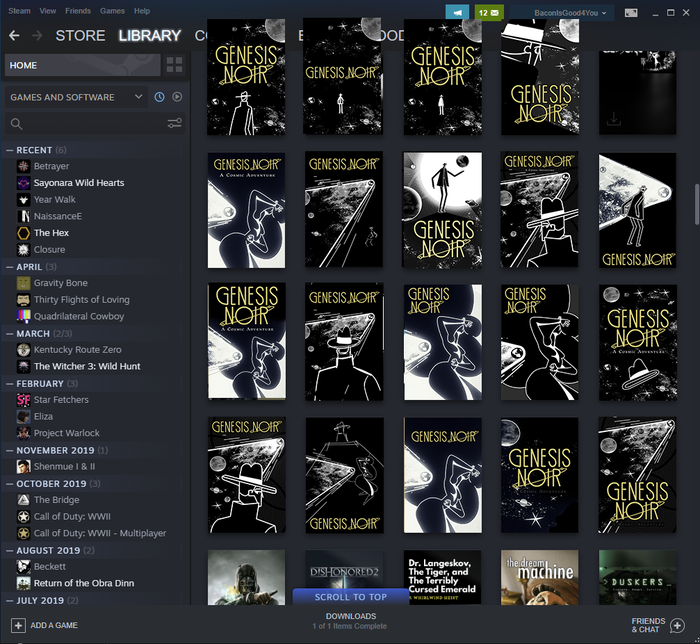Click the Return of the Obra Dinn icon
700x644 pixels.
[24, 583]
